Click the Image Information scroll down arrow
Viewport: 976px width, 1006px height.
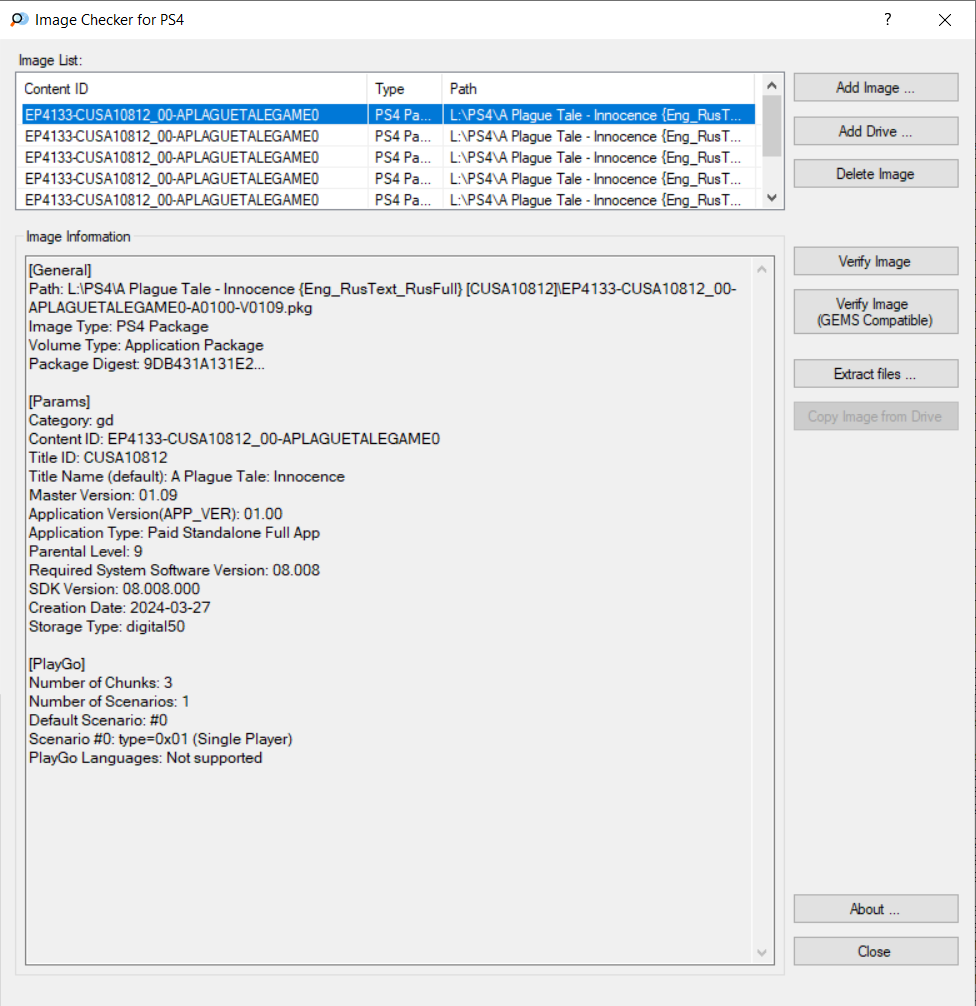coord(762,953)
